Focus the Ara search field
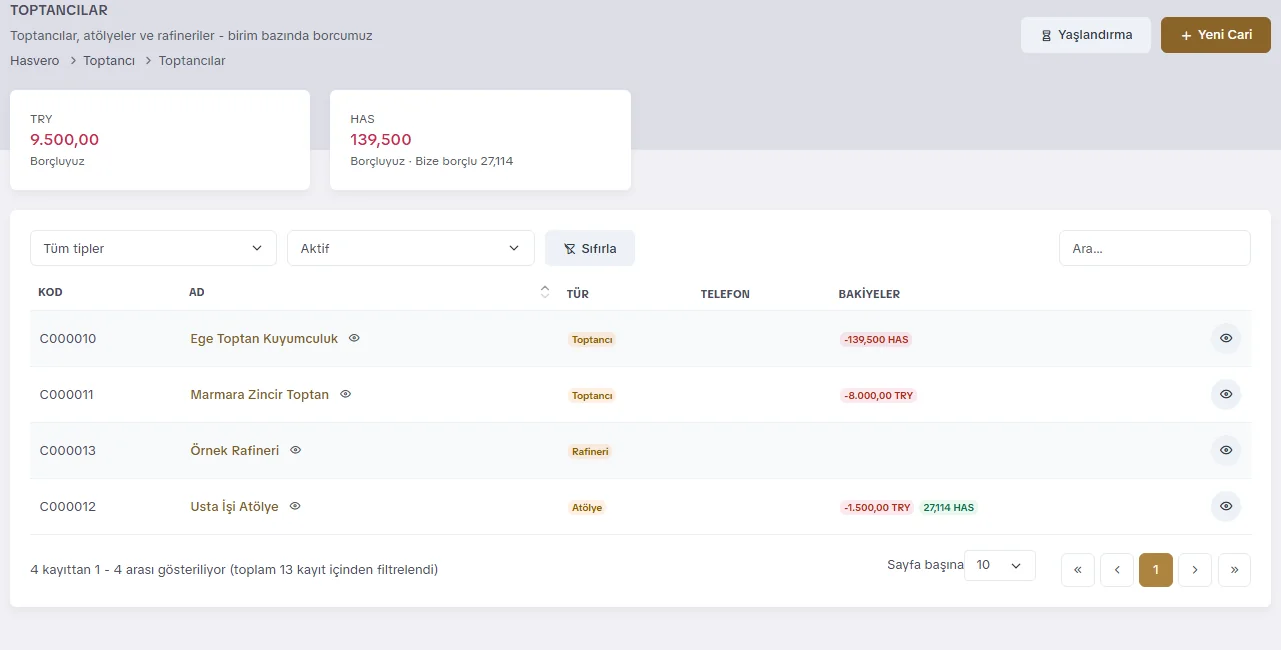The width and height of the screenshot is (1281, 650). [x=1155, y=248]
